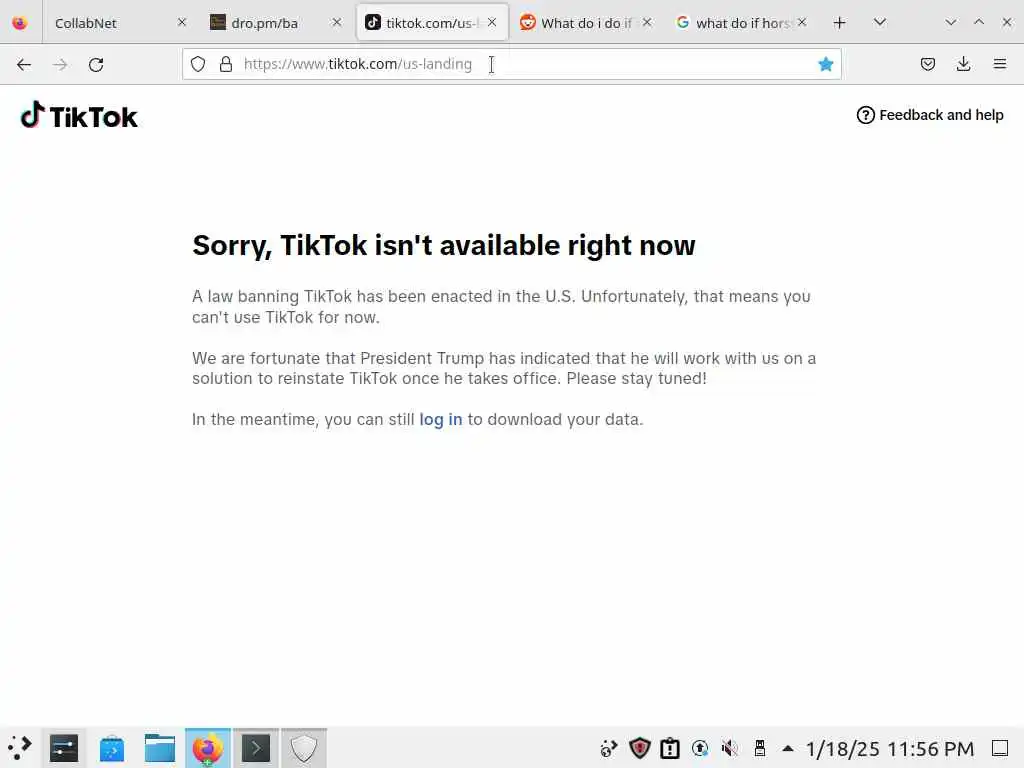Click the Save to Pocket icon
1024x768 pixels.
pyautogui.click(x=927, y=64)
